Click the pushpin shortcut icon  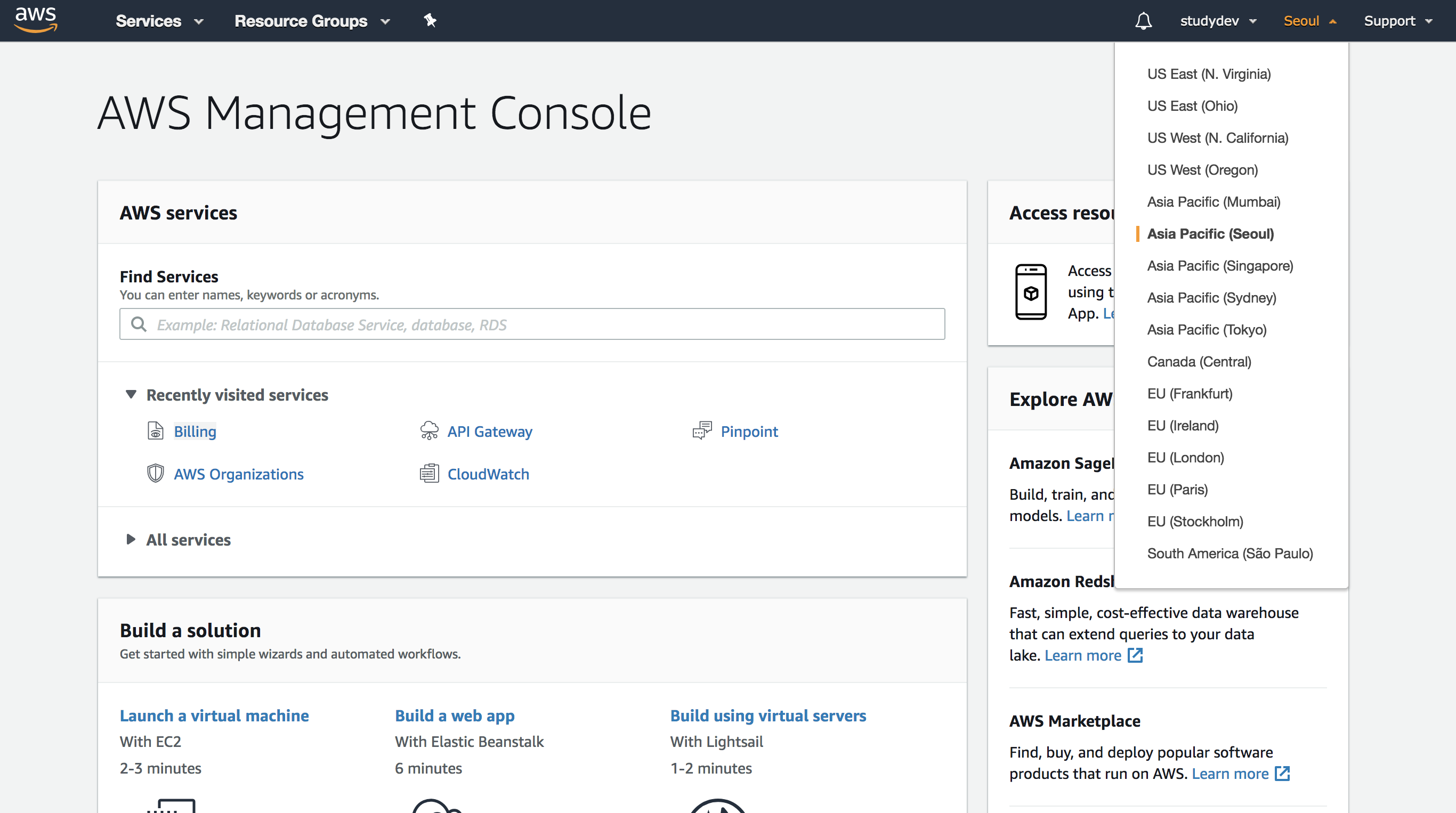coord(430,21)
